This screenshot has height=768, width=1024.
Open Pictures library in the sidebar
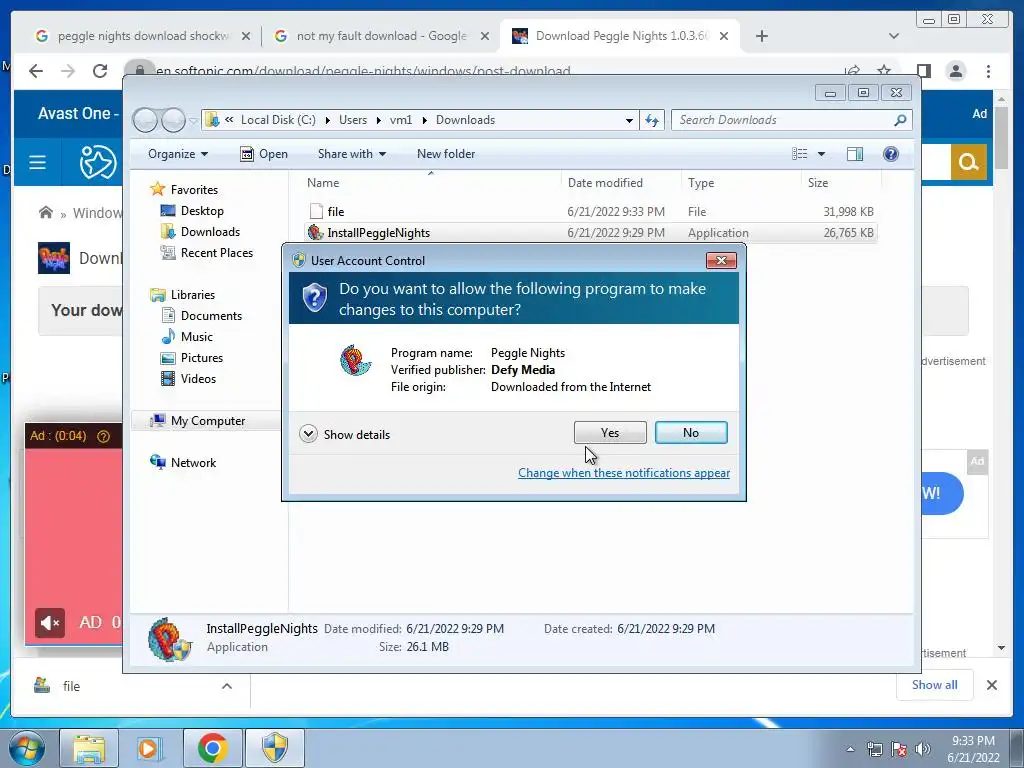click(202, 358)
